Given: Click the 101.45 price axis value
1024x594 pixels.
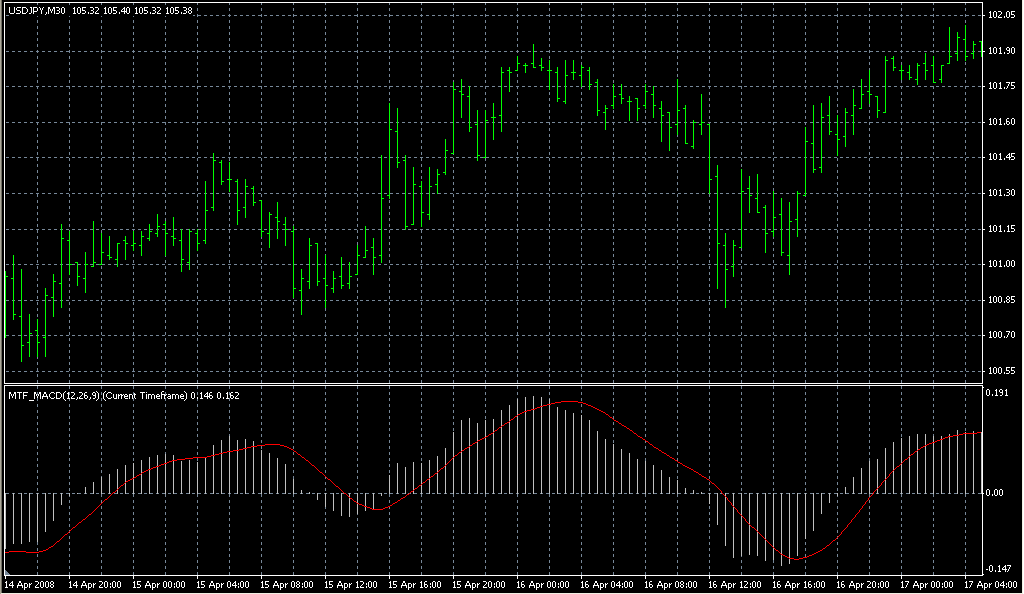Looking at the screenshot, I should [x=1001, y=157].
